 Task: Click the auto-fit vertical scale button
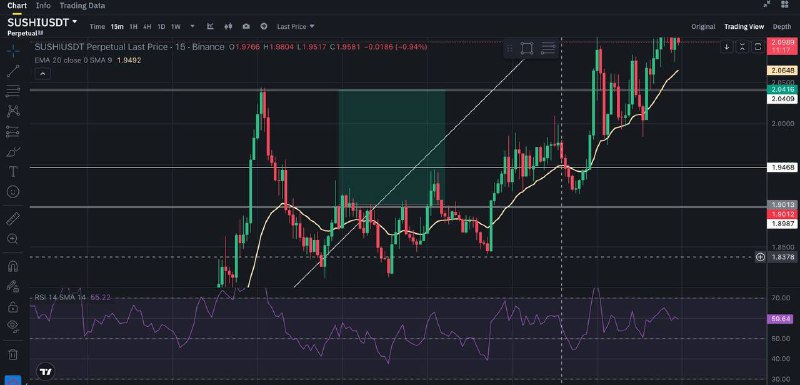pyautogui.click(x=742, y=47)
